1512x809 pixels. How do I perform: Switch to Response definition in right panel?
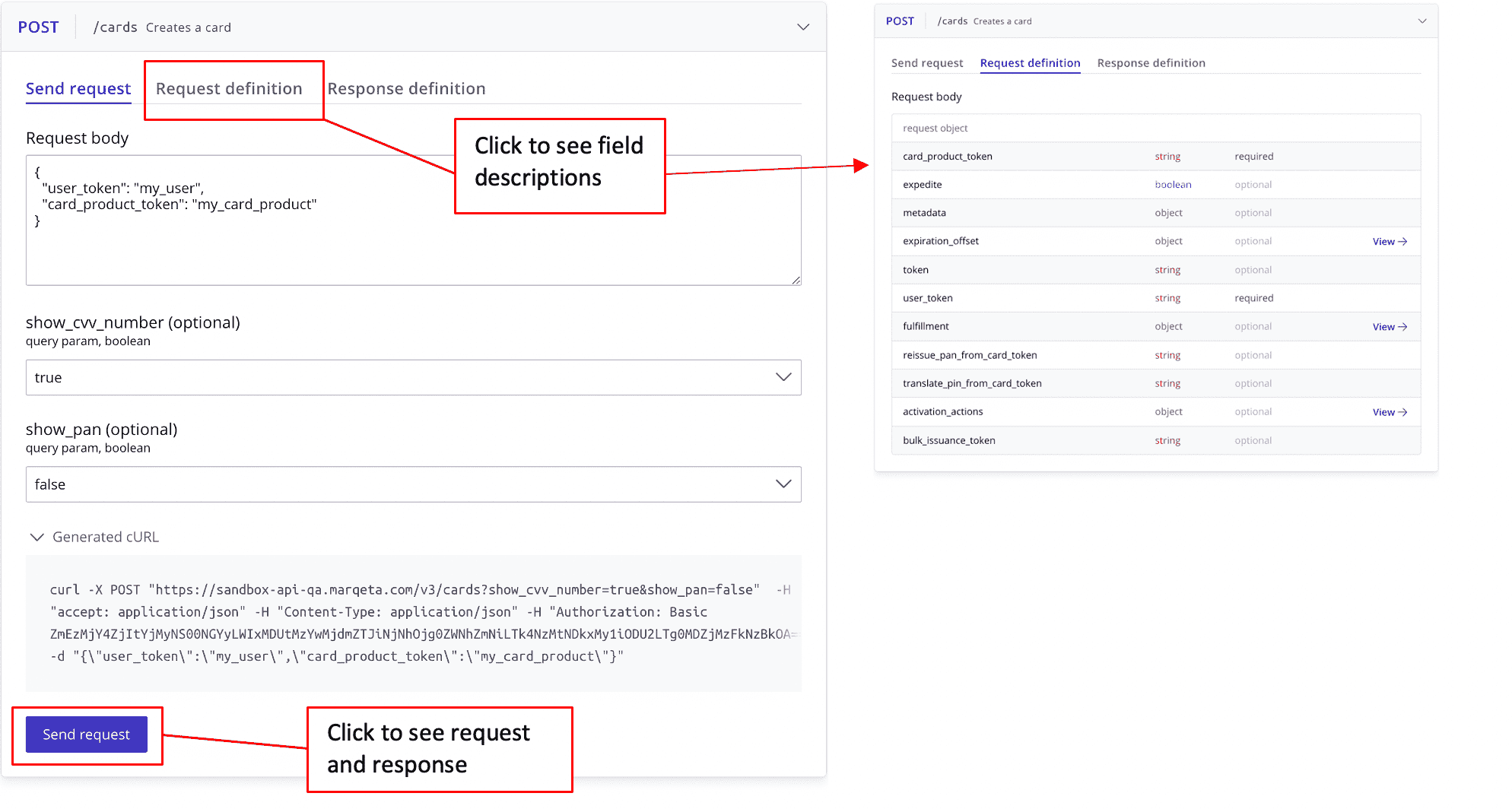(1151, 63)
